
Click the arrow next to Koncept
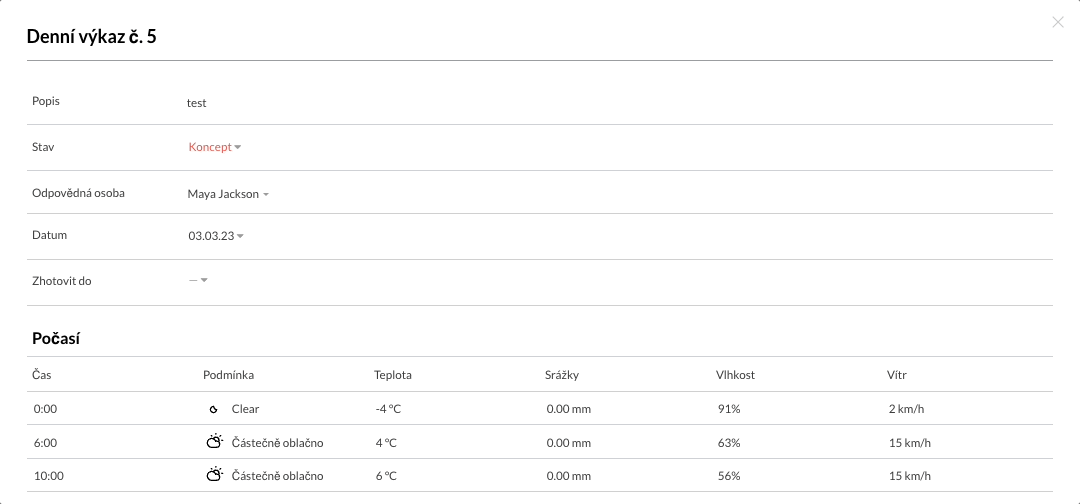[238, 147]
